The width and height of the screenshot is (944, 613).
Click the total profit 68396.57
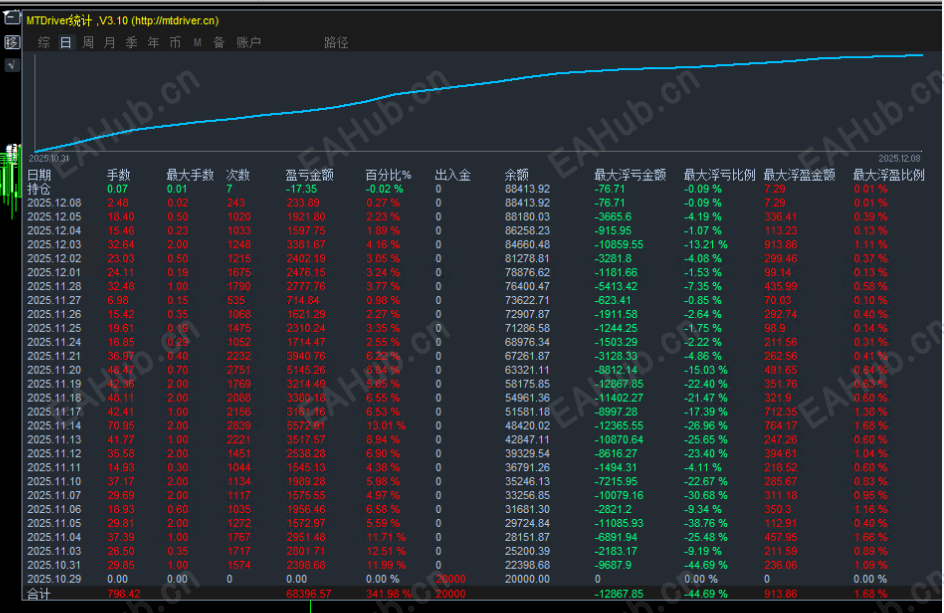click(309, 594)
